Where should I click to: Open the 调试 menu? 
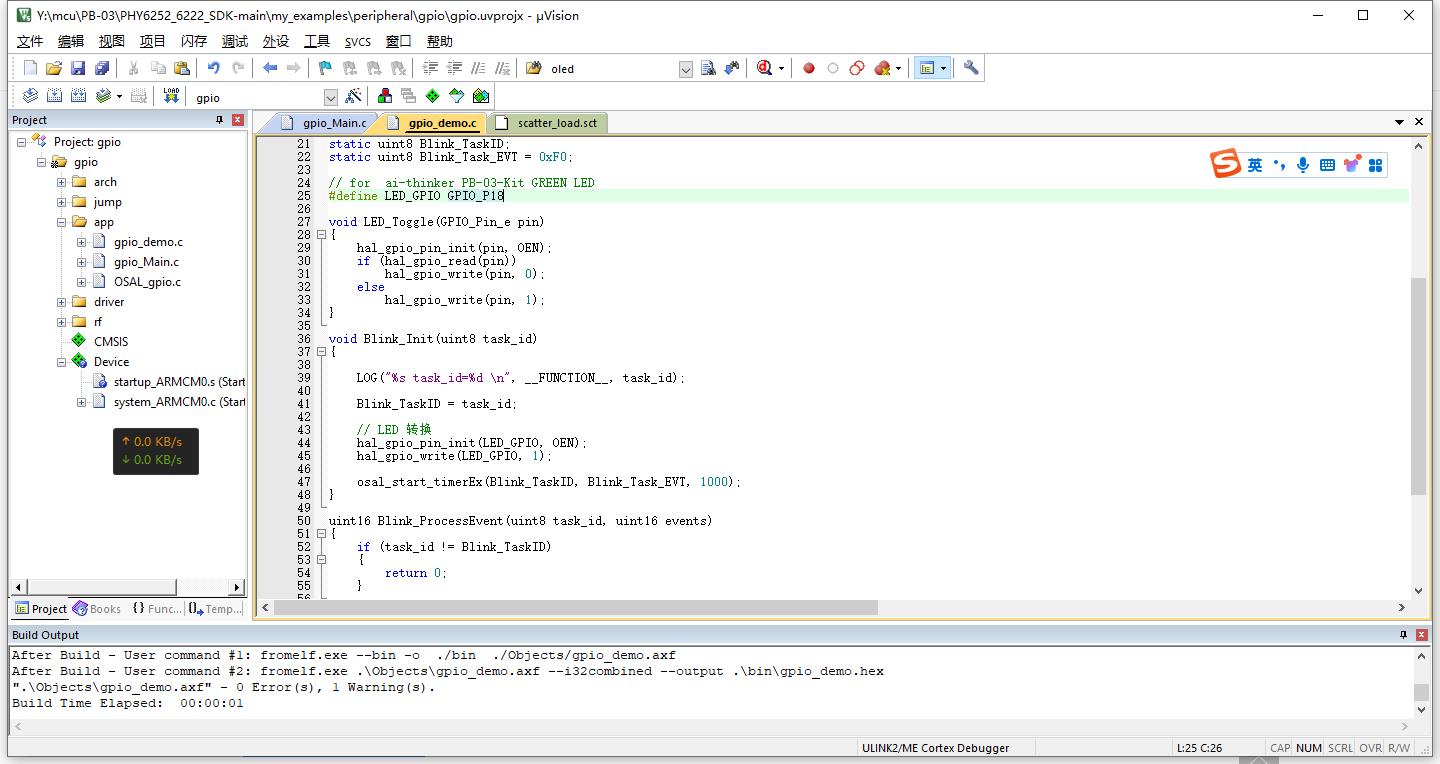tap(235, 41)
